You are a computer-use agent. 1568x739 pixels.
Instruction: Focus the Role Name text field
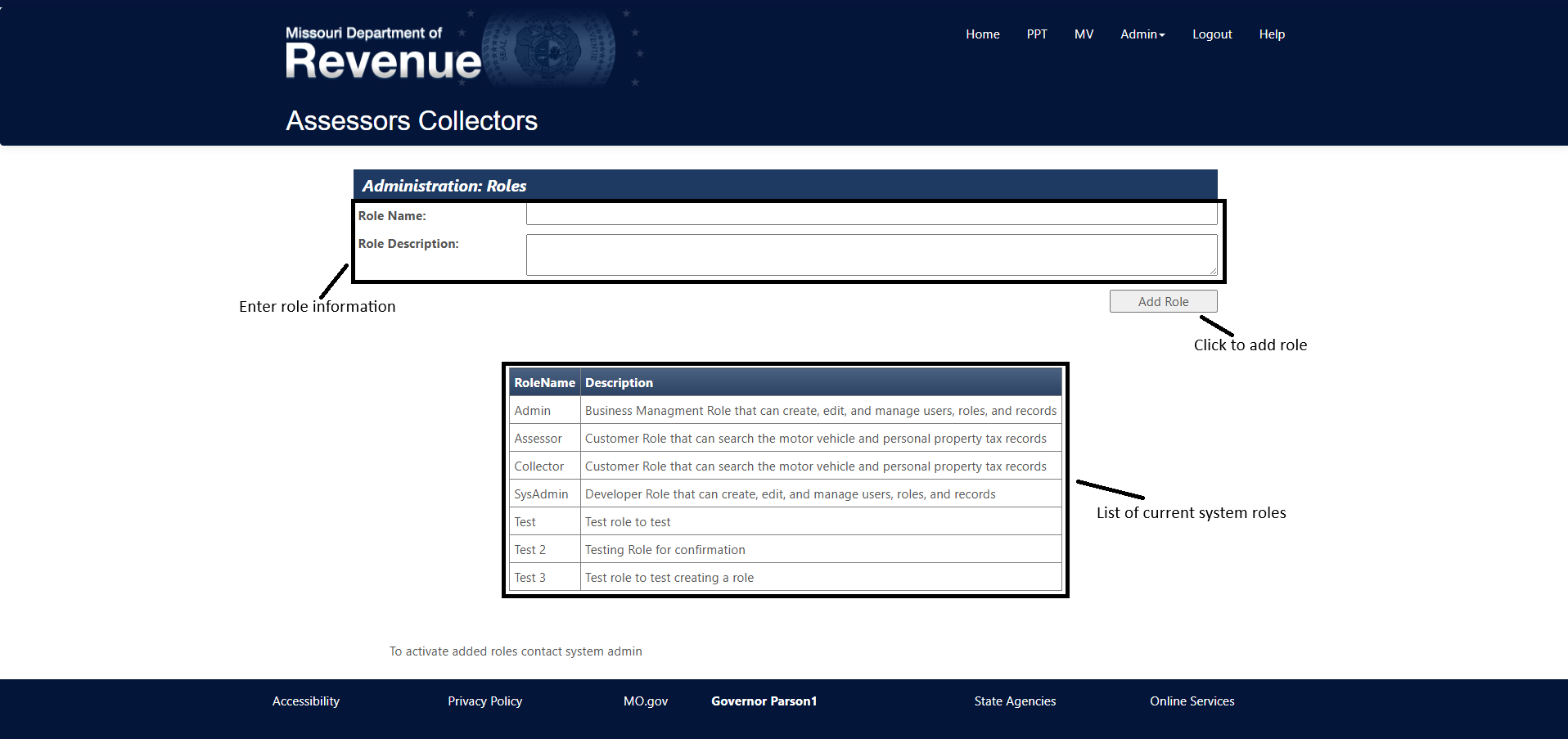871,214
